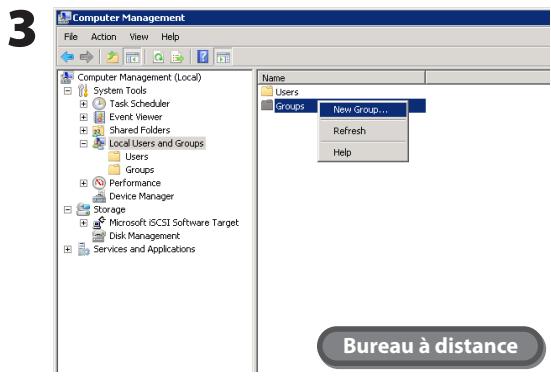Click the Microsoft iSCSI Software Target icon
Image resolution: width=551 pixels, height=376 pixels.
[x=99, y=222]
